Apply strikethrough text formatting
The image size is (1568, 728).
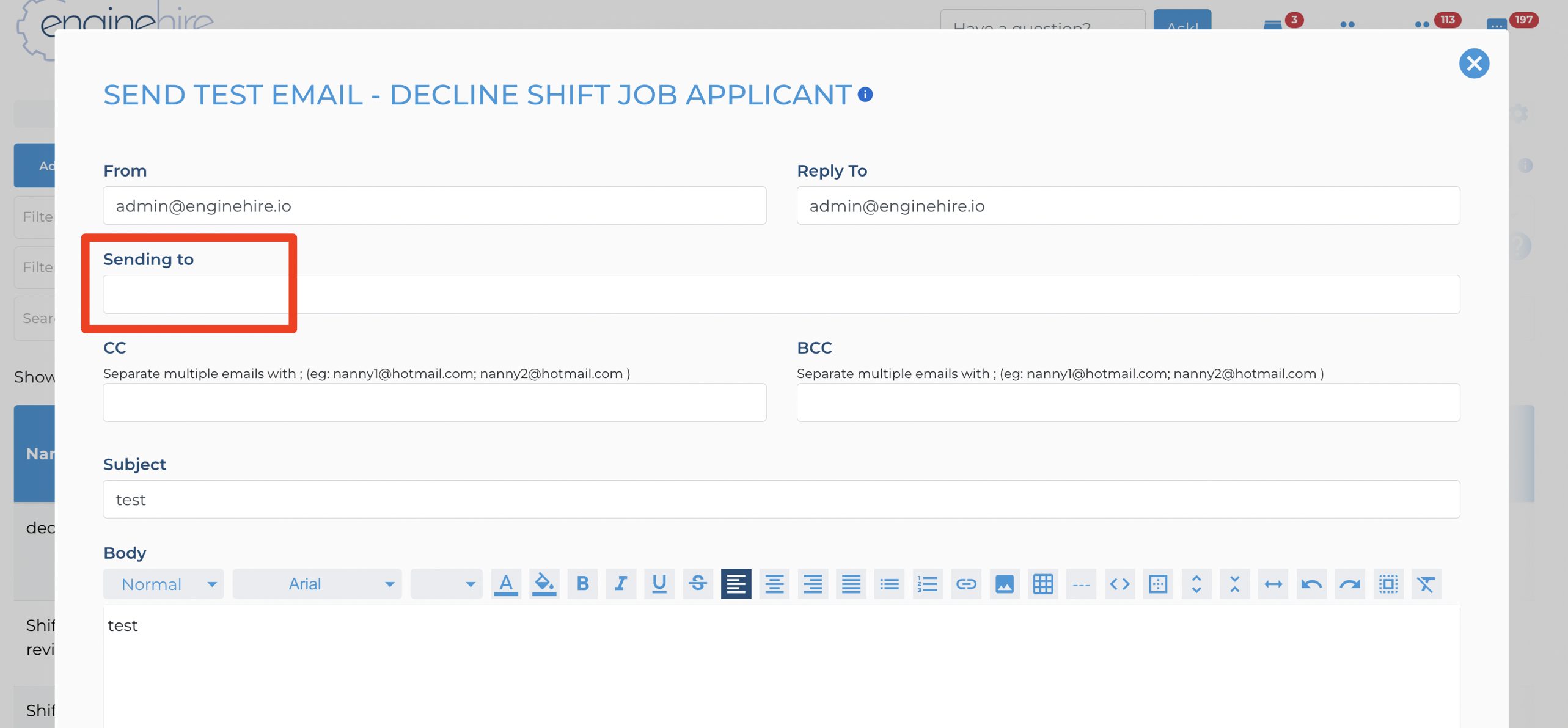pos(697,584)
